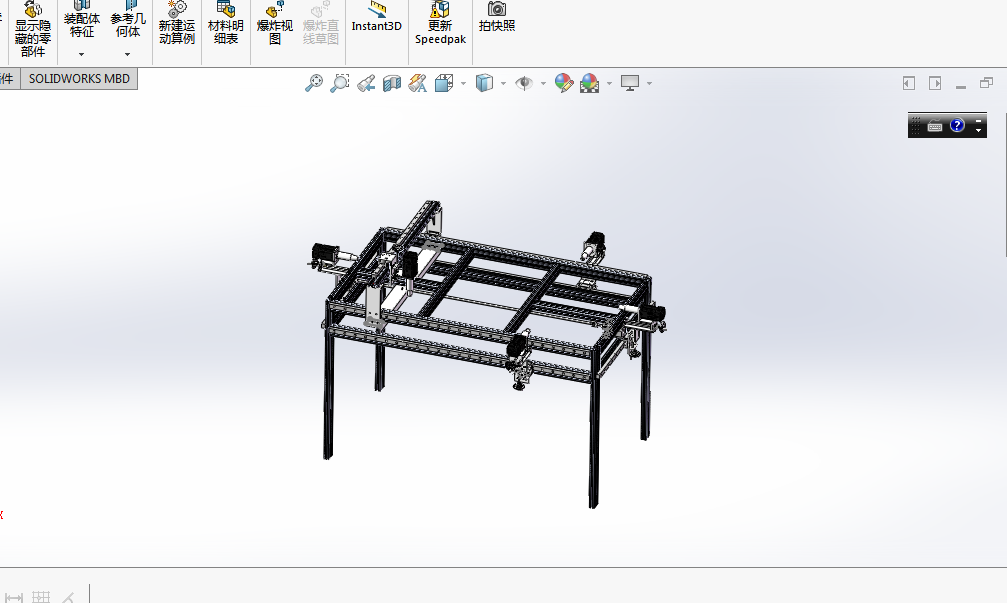Select Zoom to Area tool
Screen dimensions: 1007x603
340,83
